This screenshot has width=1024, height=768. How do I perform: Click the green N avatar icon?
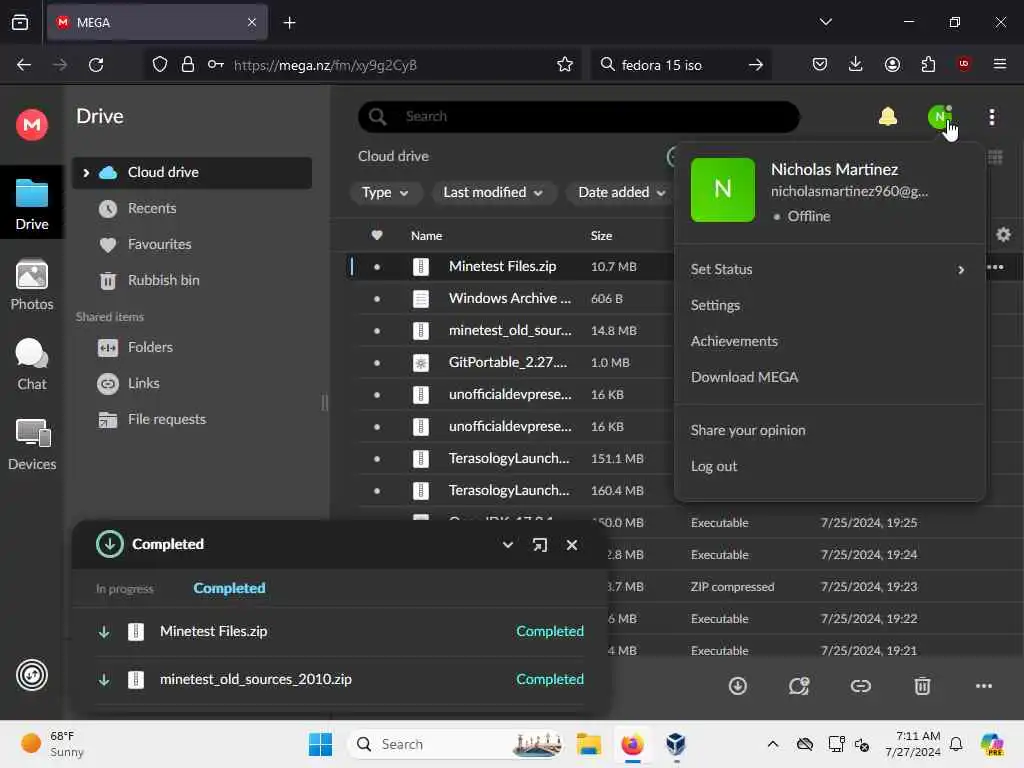939,117
